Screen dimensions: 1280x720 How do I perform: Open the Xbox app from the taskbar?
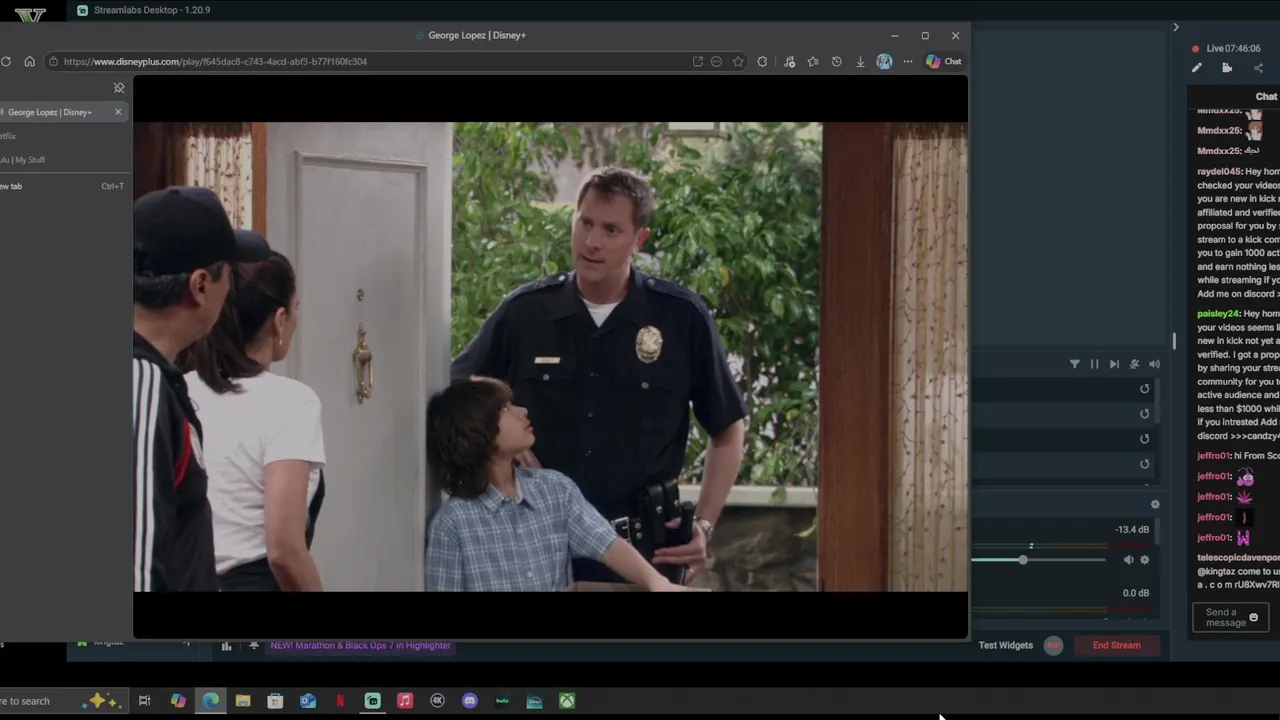click(567, 701)
